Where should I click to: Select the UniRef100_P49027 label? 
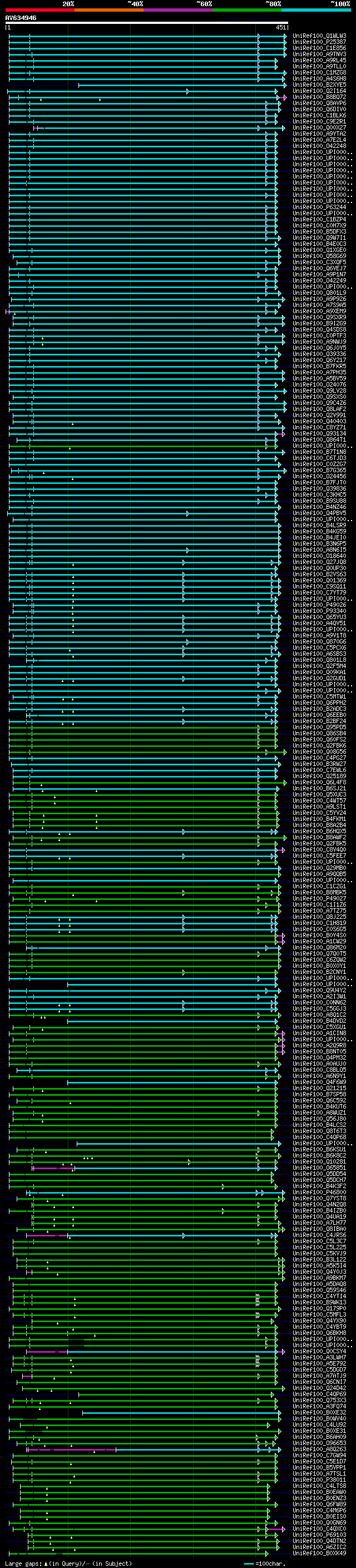(x=319, y=898)
